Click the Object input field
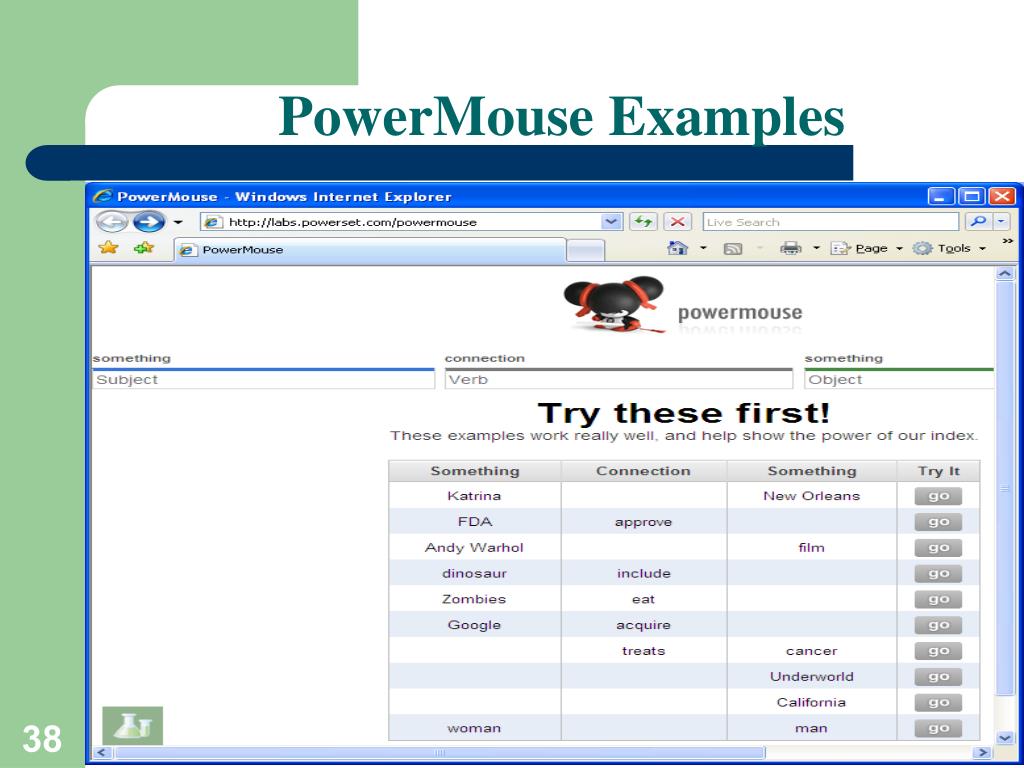The width and height of the screenshot is (1024, 768). (899, 379)
